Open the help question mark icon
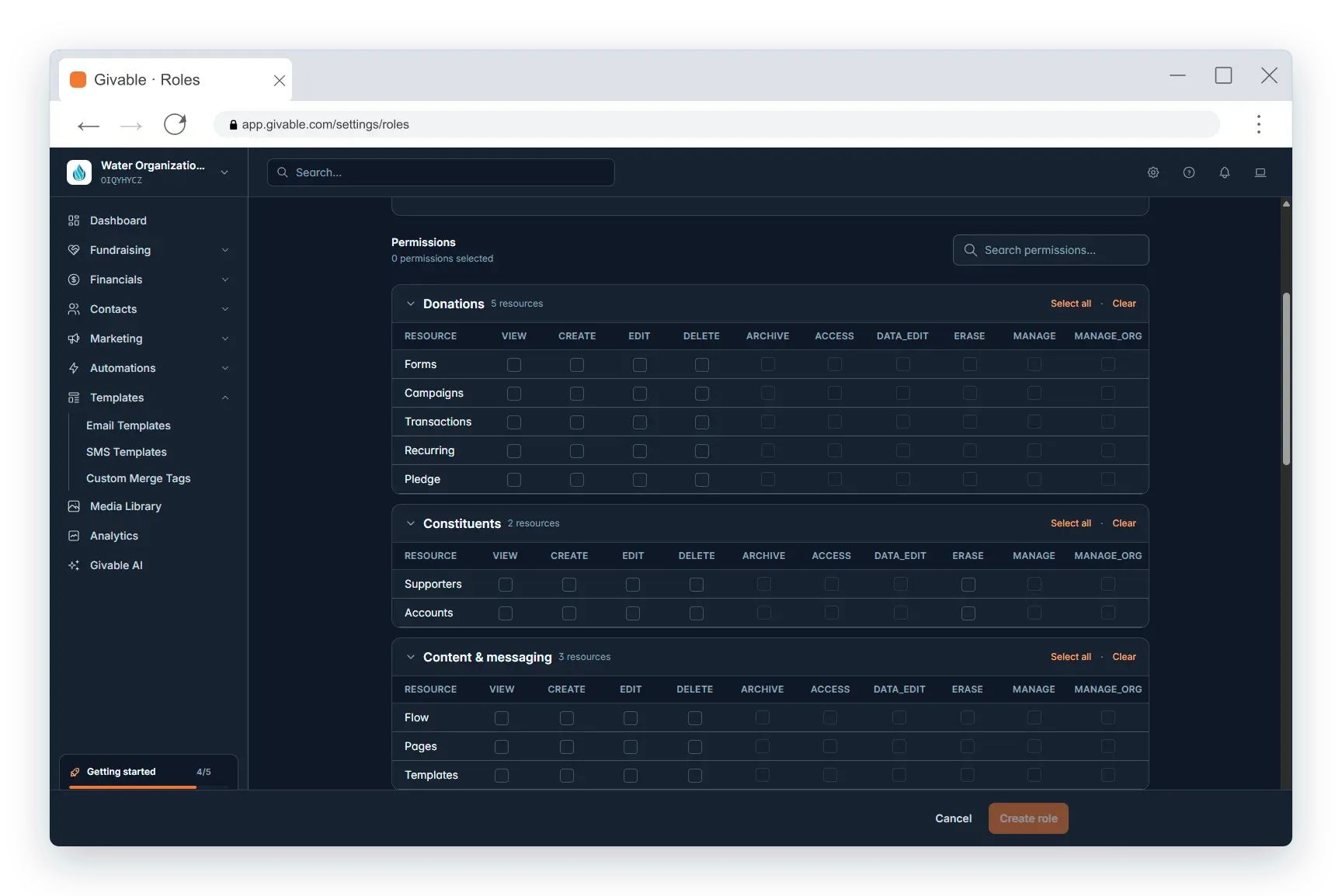 click(1189, 172)
